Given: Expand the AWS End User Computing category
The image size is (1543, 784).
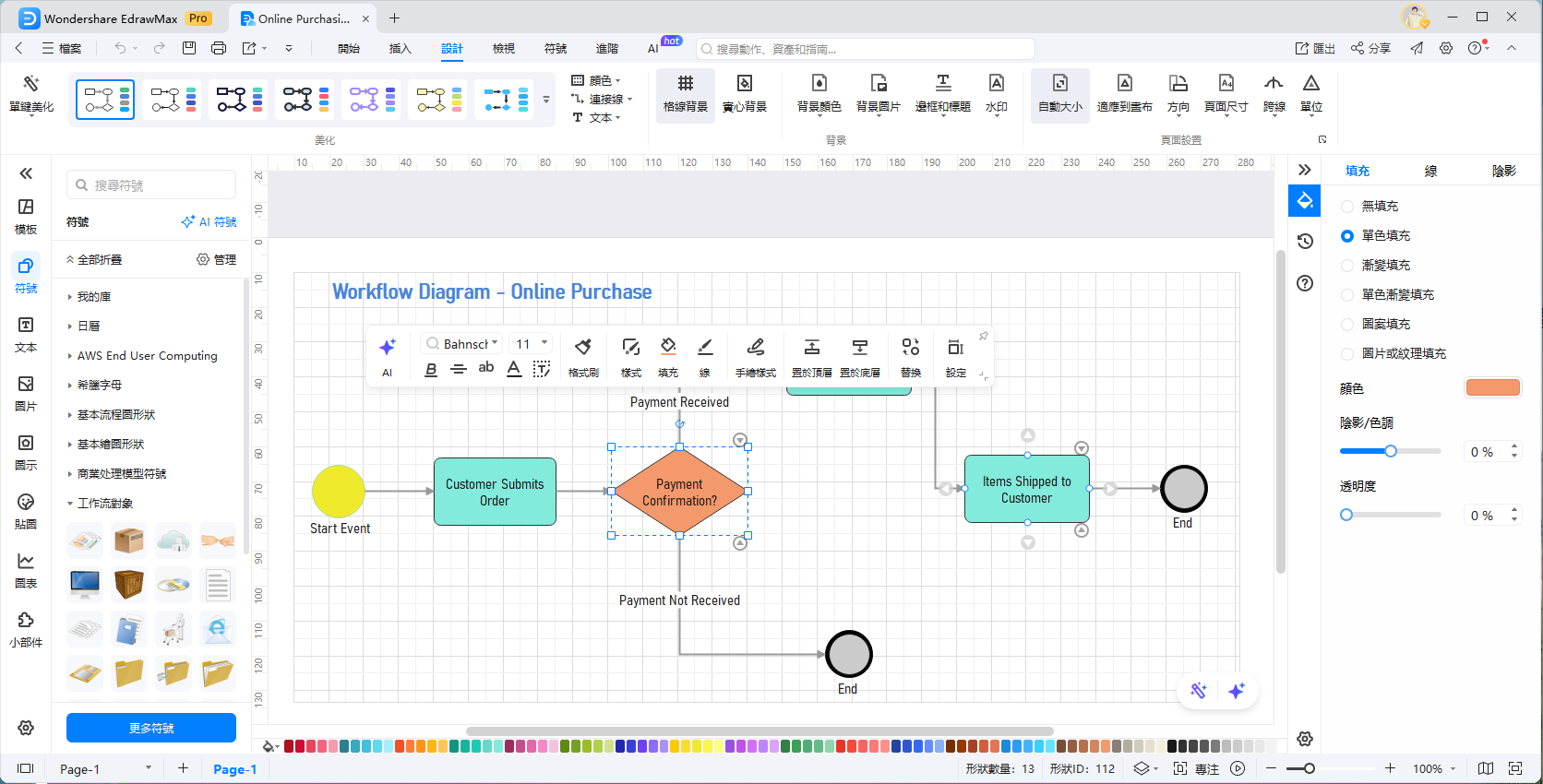Looking at the screenshot, I should coord(148,356).
